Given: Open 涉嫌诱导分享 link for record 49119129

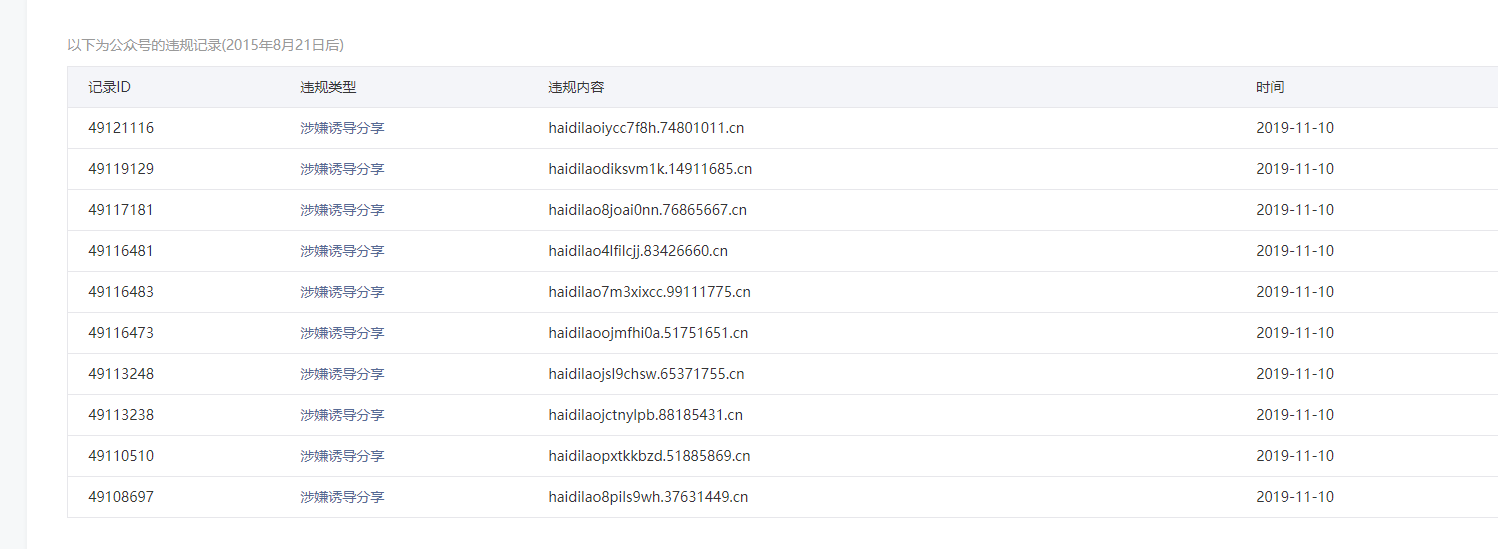Looking at the screenshot, I should (x=342, y=169).
